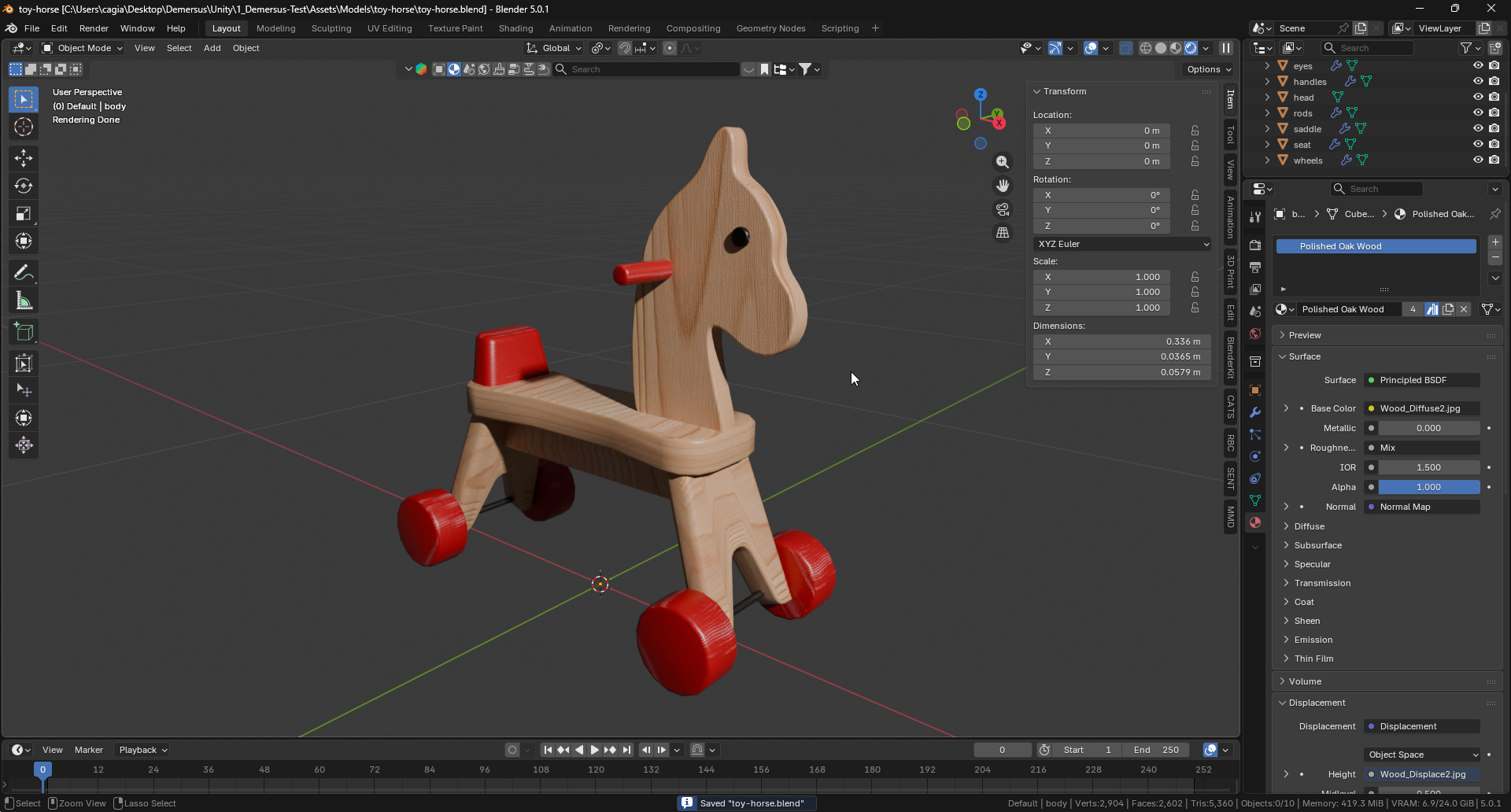Lock the Location X value
The height and width of the screenshot is (812, 1511).
(1195, 131)
